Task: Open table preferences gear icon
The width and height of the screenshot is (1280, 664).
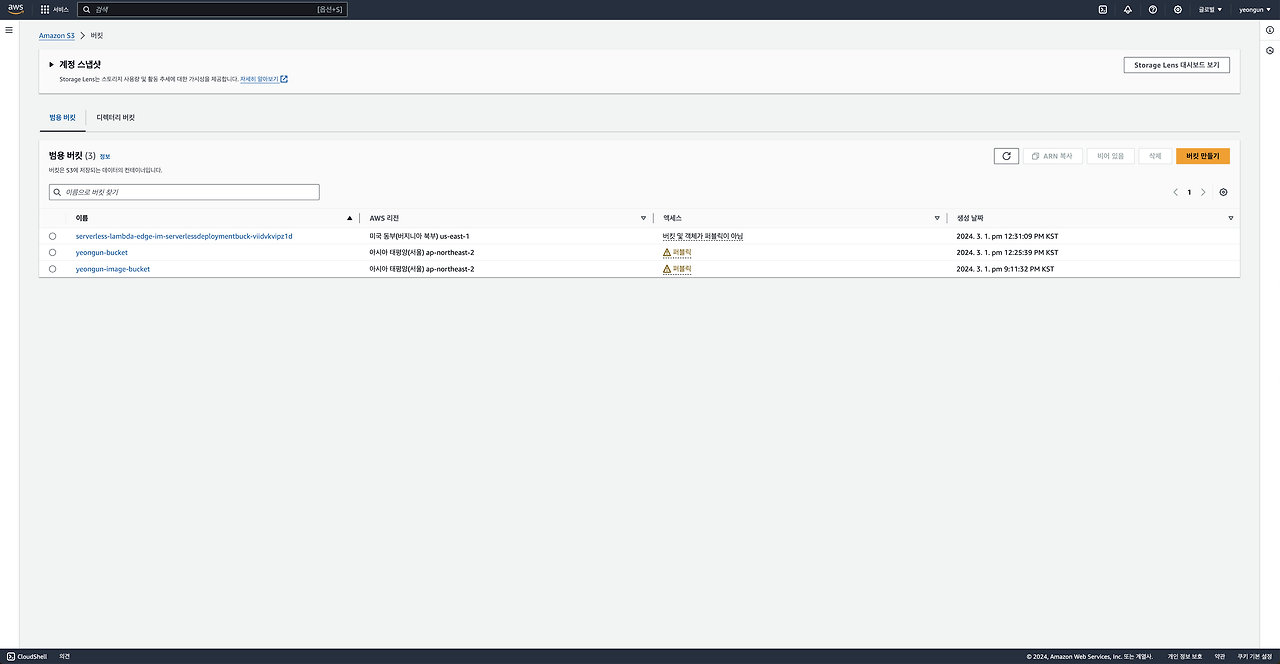Action: click(x=1223, y=192)
